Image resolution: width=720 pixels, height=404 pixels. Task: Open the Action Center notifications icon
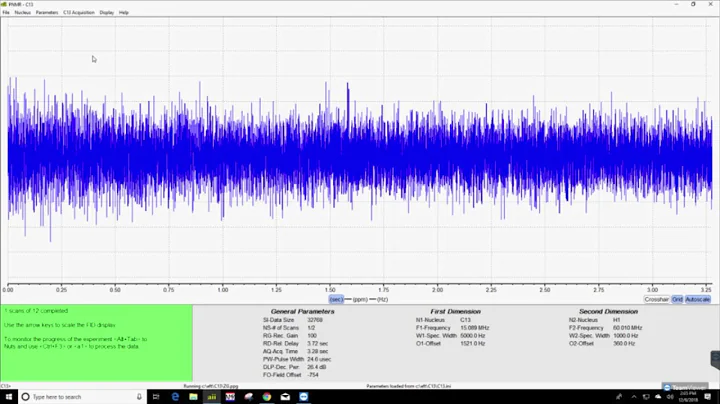708,397
